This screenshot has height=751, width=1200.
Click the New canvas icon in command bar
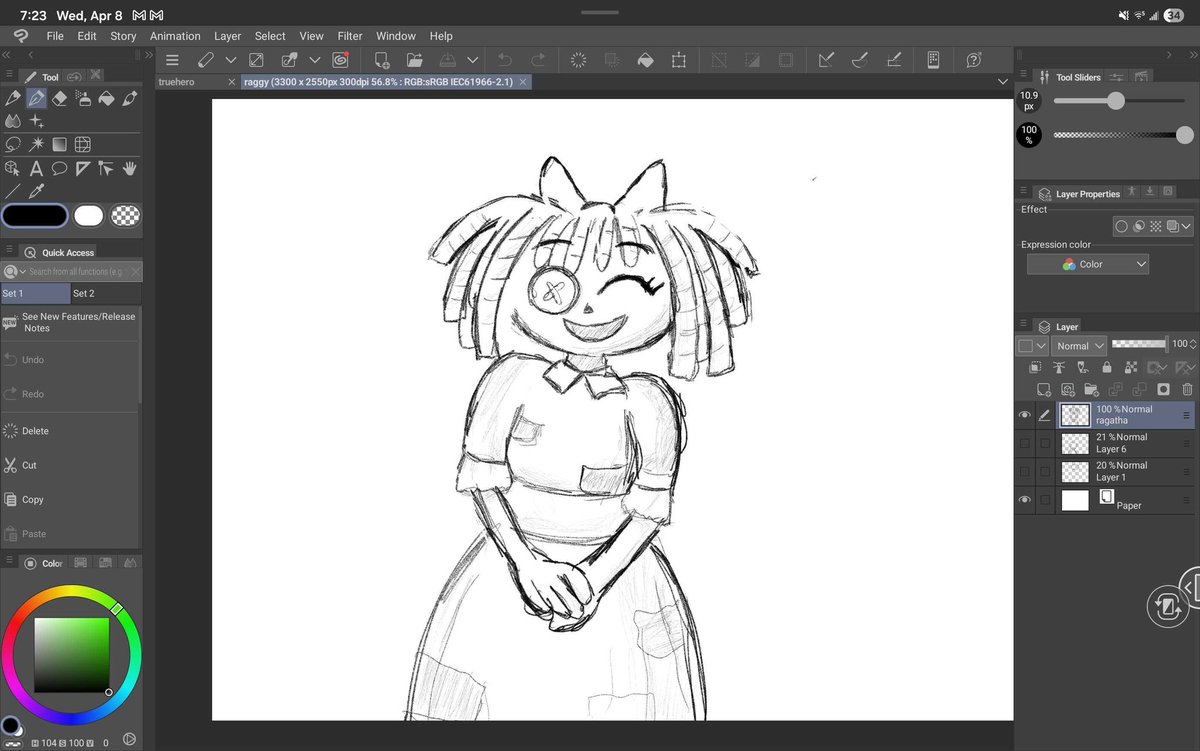382,60
